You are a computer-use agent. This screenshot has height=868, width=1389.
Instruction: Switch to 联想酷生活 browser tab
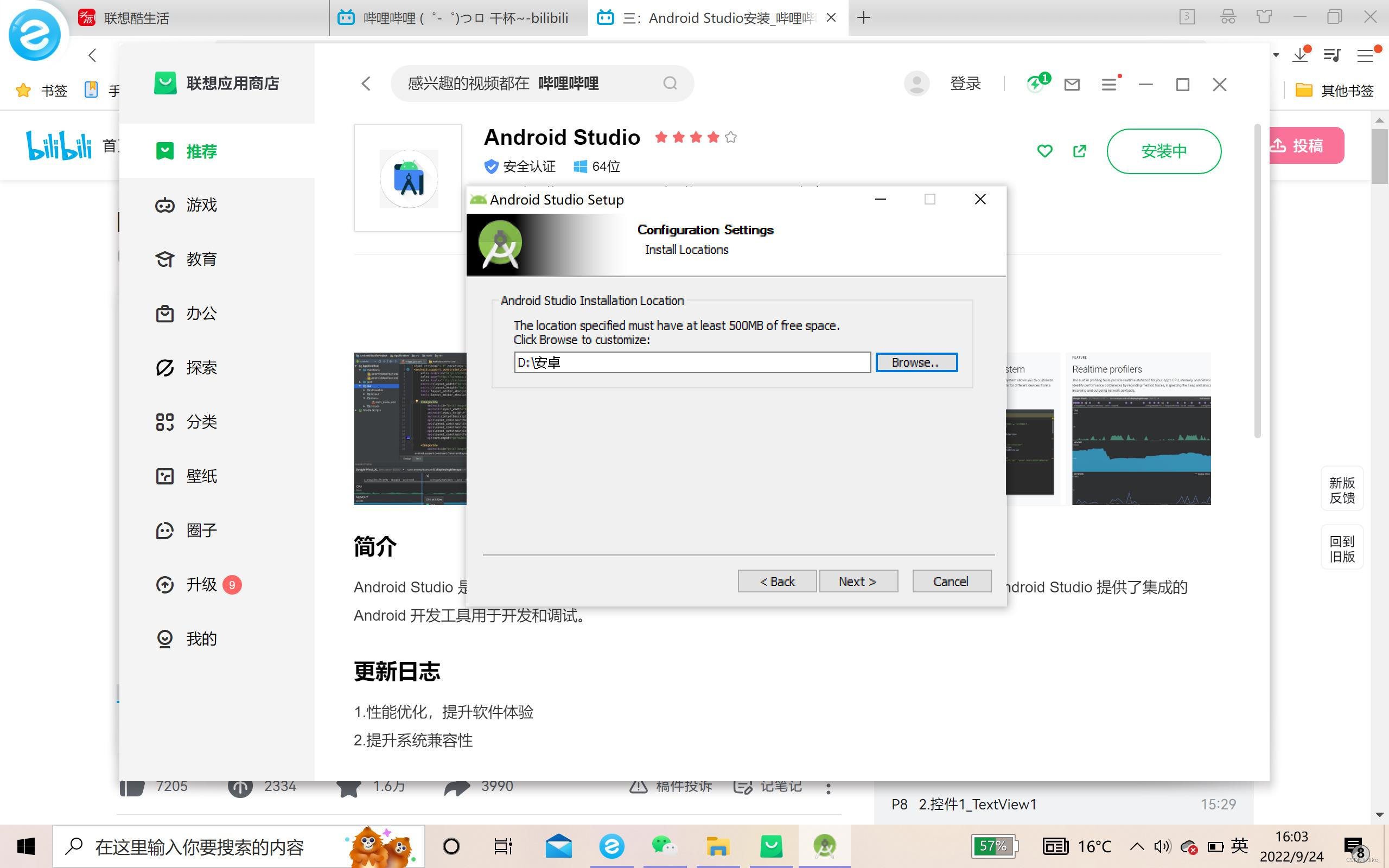[201, 18]
